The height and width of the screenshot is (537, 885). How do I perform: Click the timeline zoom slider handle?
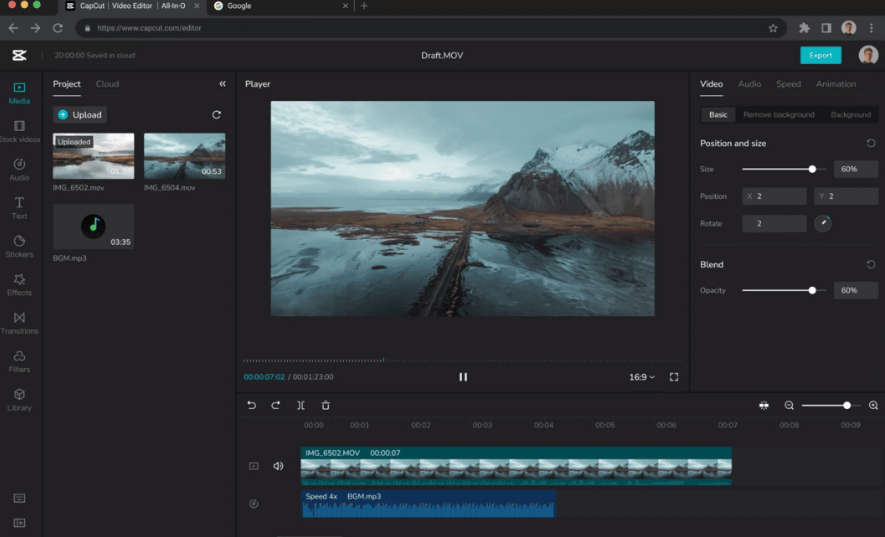tap(847, 405)
